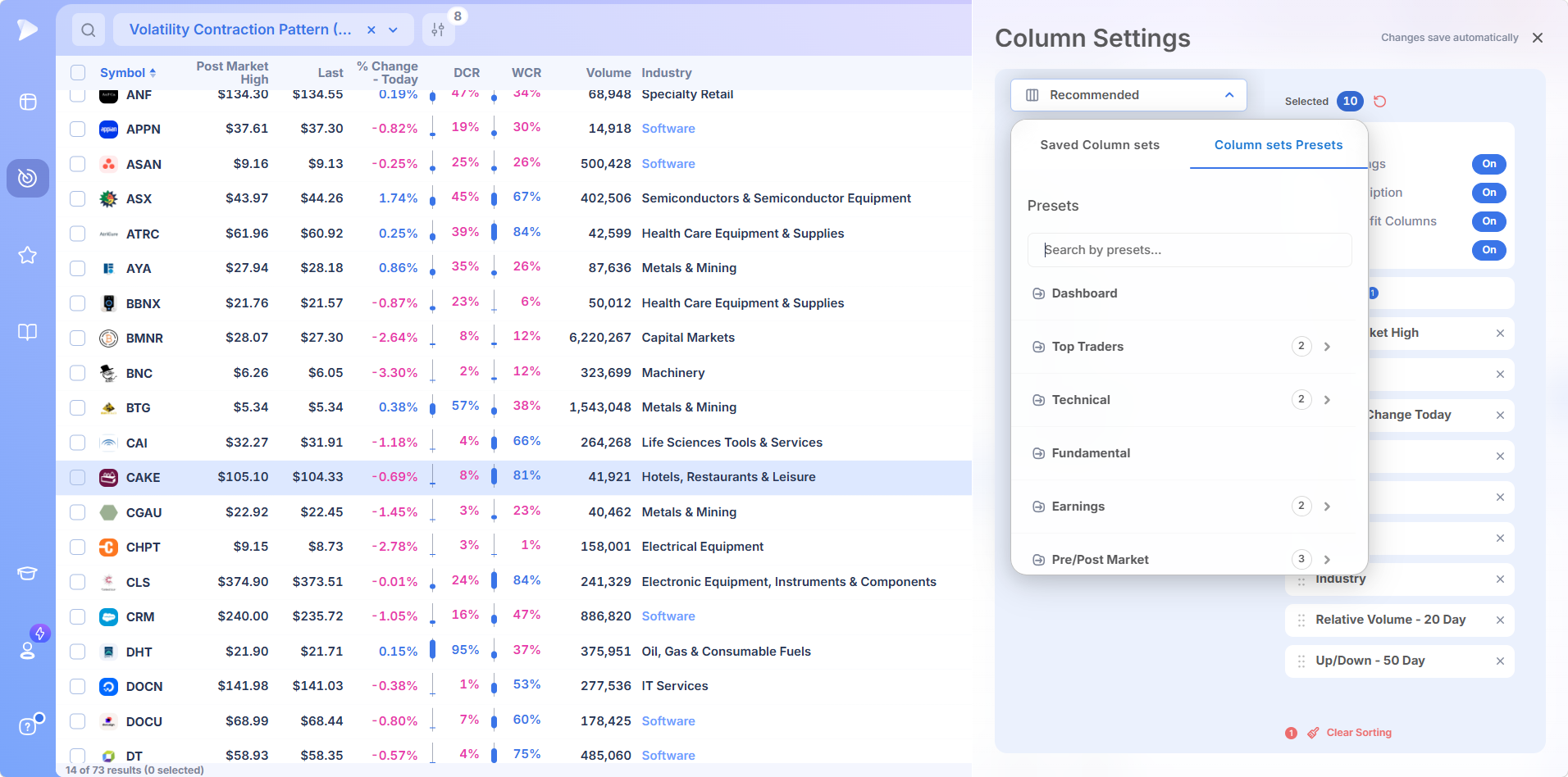Image resolution: width=1568 pixels, height=777 pixels.
Task: Open the book sidebar icon
Action: click(x=28, y=332)
